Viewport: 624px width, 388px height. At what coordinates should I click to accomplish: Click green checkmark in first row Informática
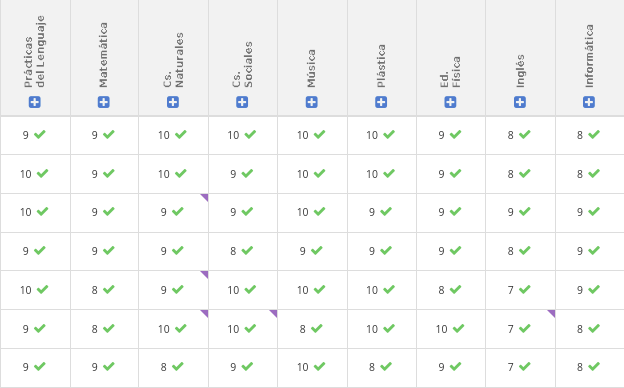[594, 135]
